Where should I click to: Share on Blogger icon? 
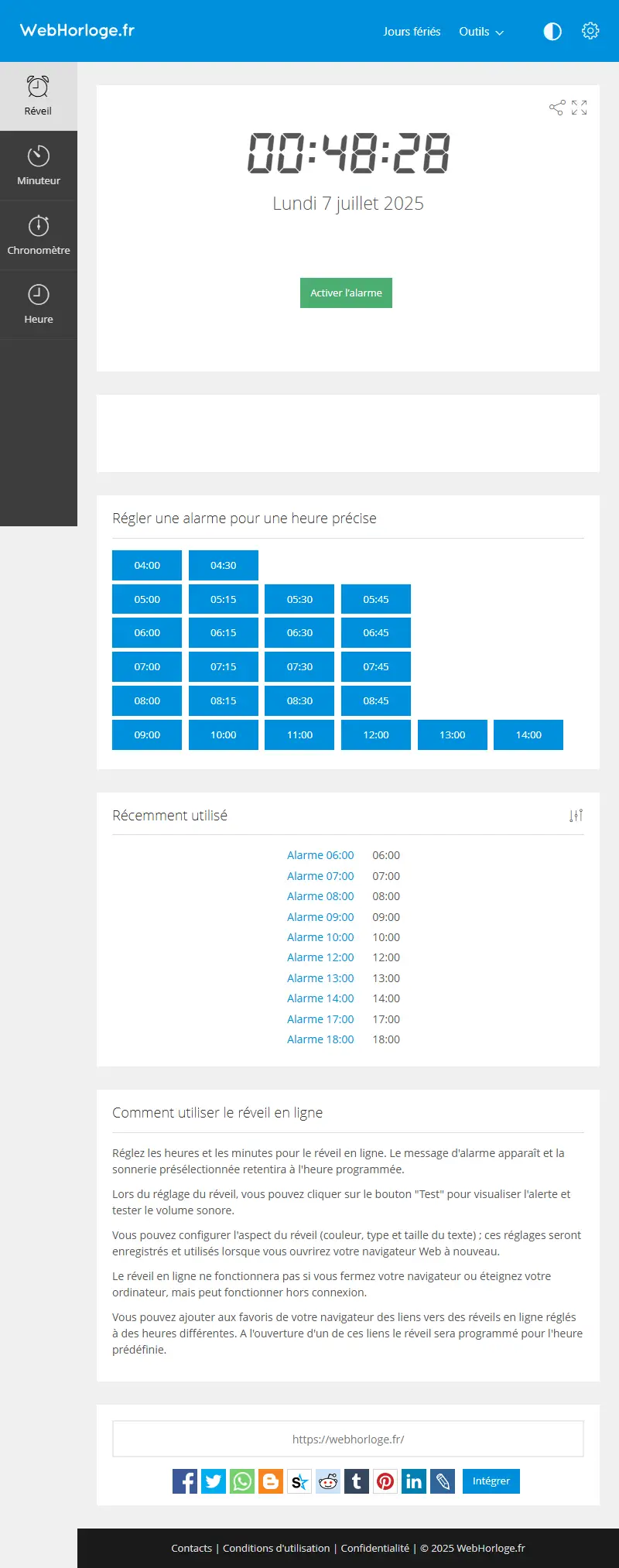[271, 1481]
